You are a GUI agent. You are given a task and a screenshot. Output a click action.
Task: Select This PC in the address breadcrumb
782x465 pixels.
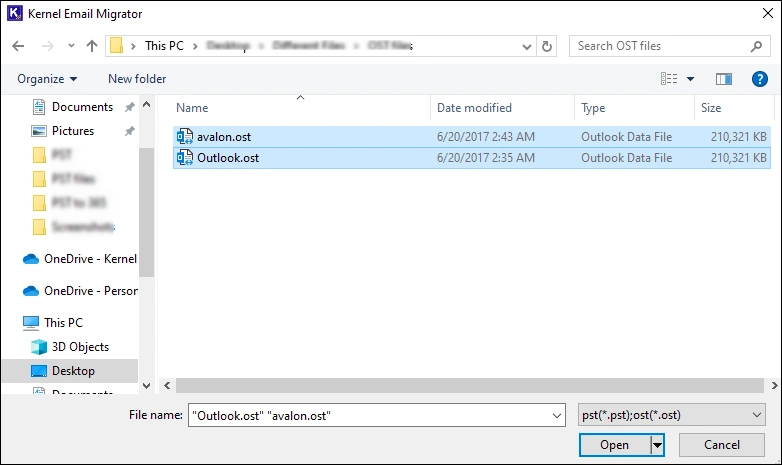(164, 46)
